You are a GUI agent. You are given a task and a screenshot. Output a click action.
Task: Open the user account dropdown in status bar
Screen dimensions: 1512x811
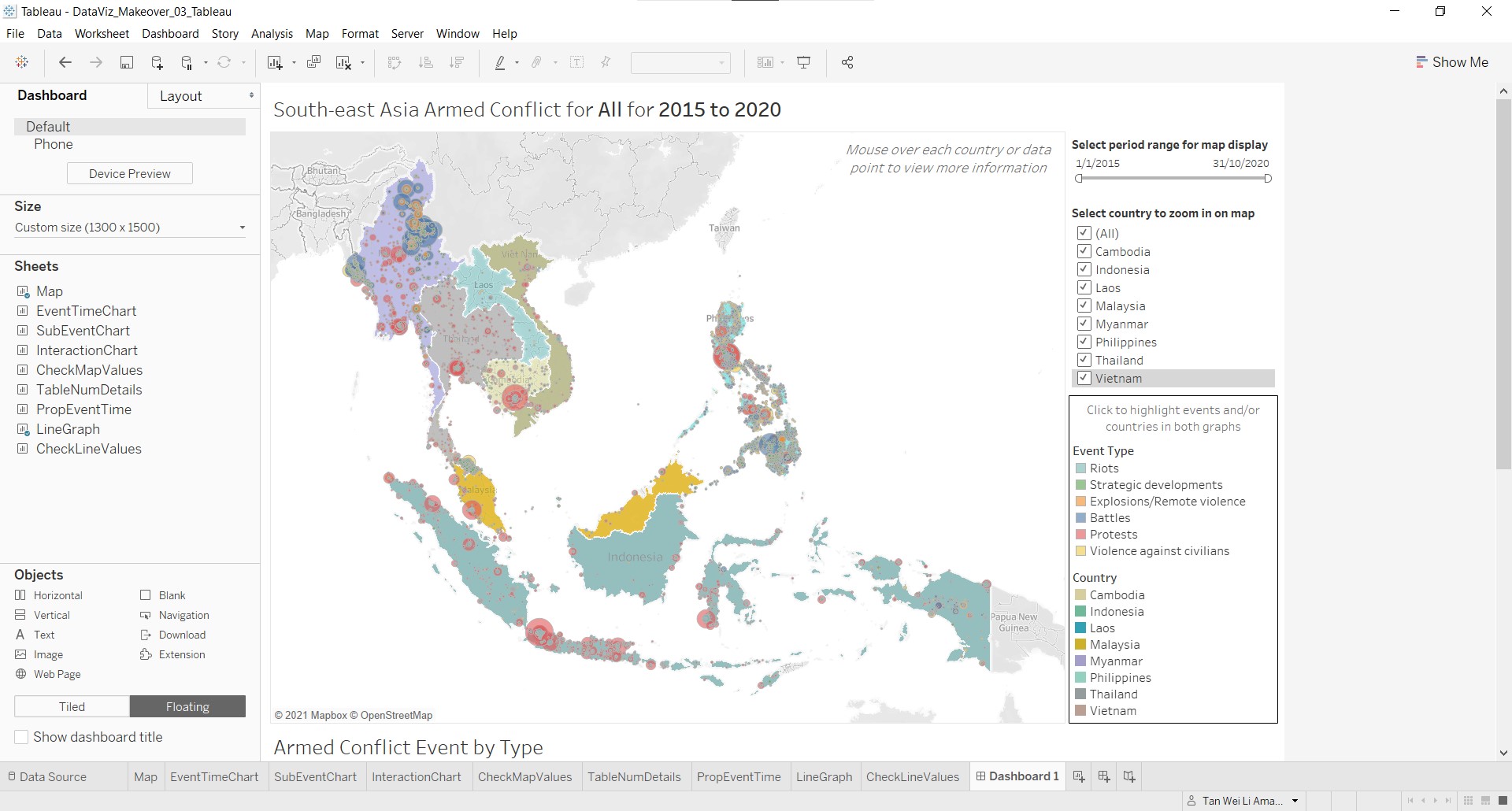1295,801
